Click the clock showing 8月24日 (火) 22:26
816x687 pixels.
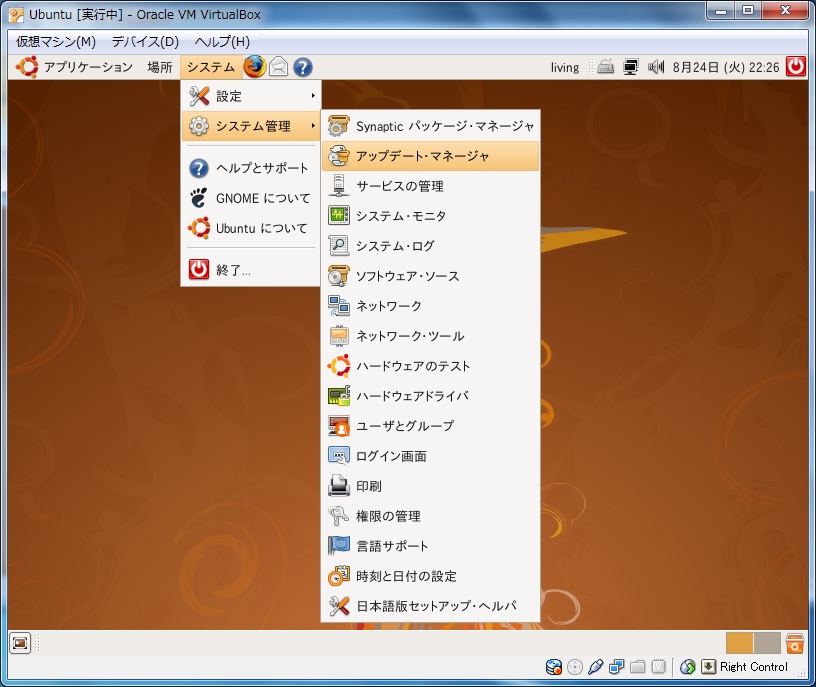[x=725, y=67]
